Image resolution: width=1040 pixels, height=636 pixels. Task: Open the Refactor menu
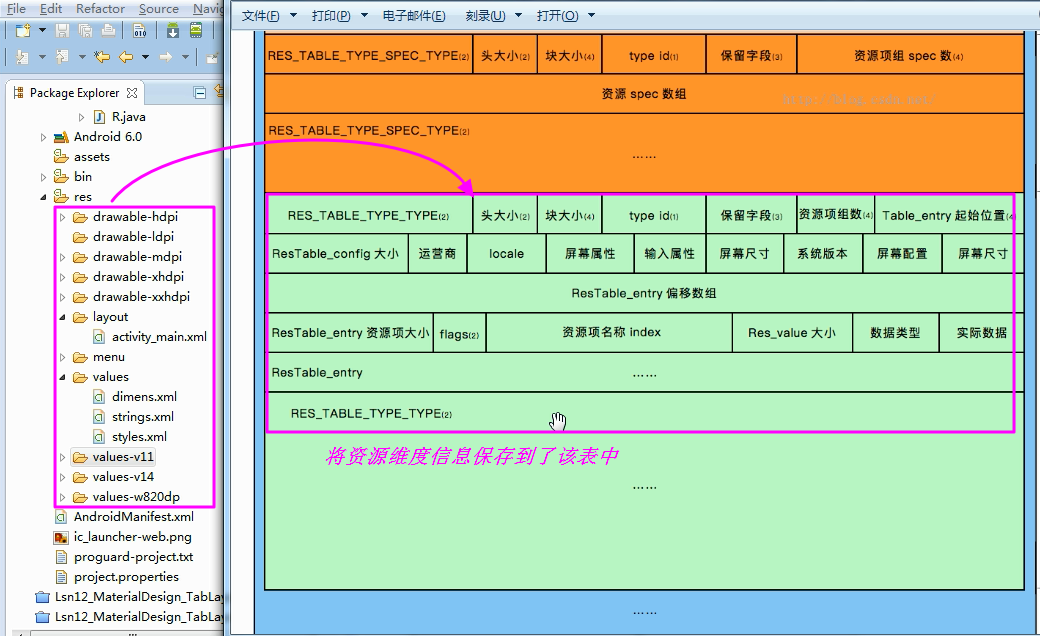click(x=100, y=9)
